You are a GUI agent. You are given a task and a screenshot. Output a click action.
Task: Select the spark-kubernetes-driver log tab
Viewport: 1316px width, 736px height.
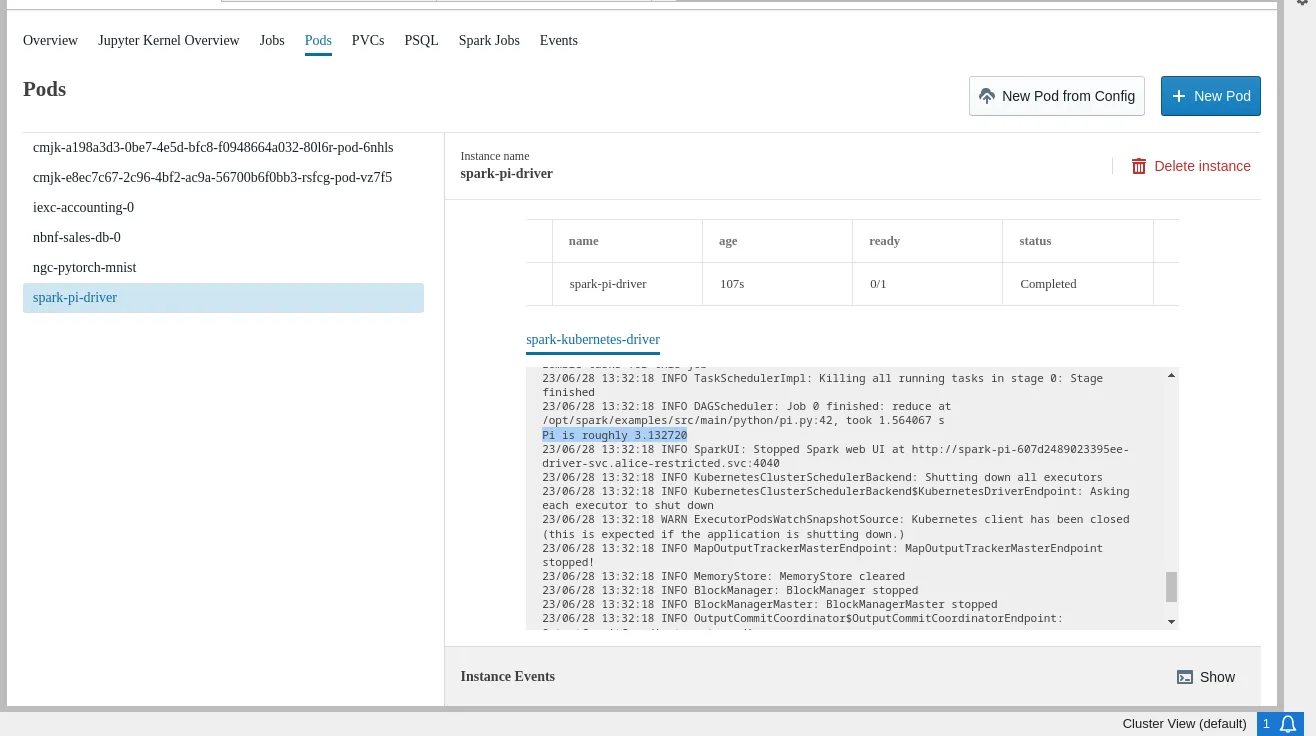tap(593, 340)
